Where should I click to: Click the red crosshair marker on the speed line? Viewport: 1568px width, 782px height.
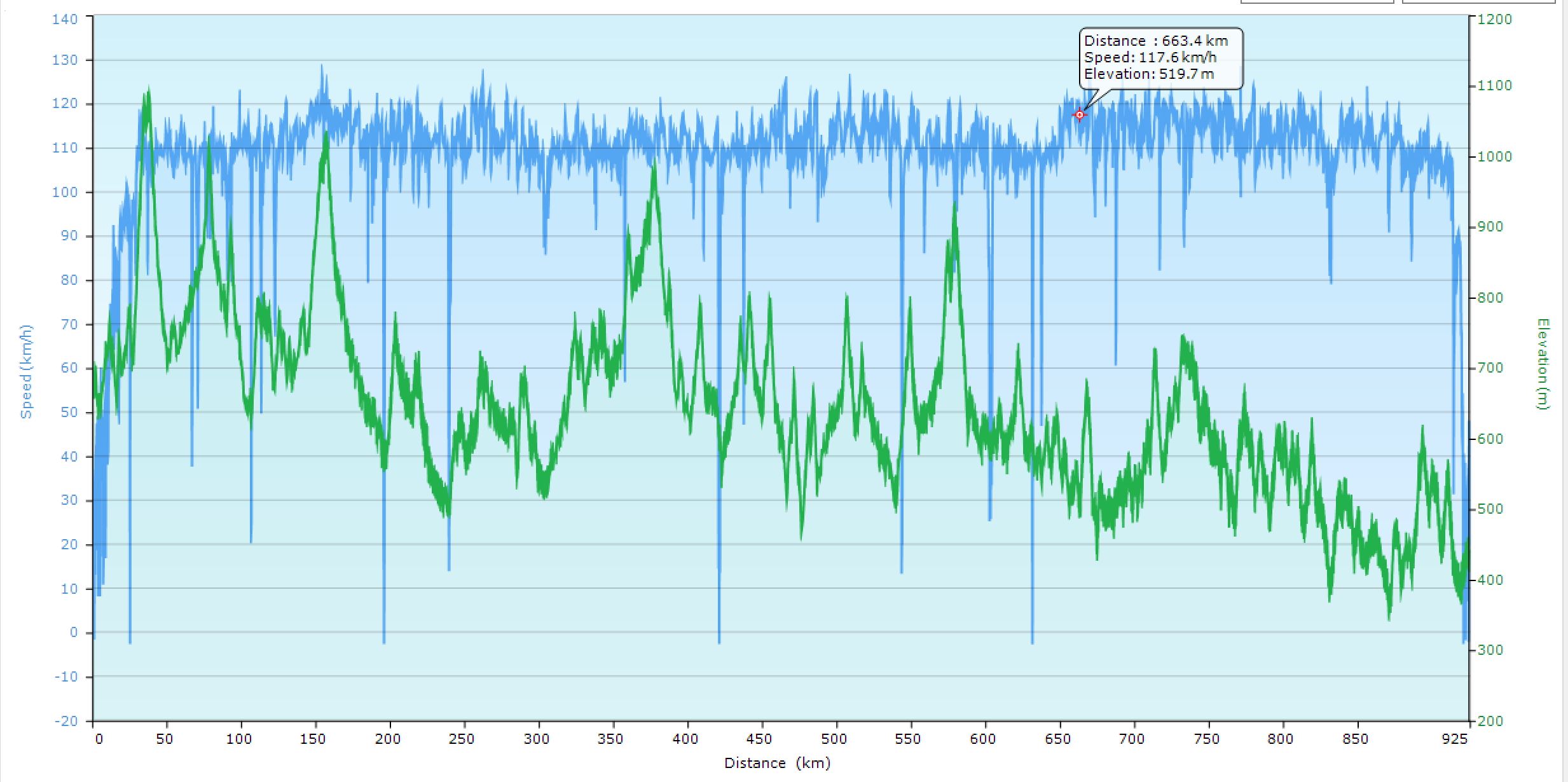coord(1079,115)
